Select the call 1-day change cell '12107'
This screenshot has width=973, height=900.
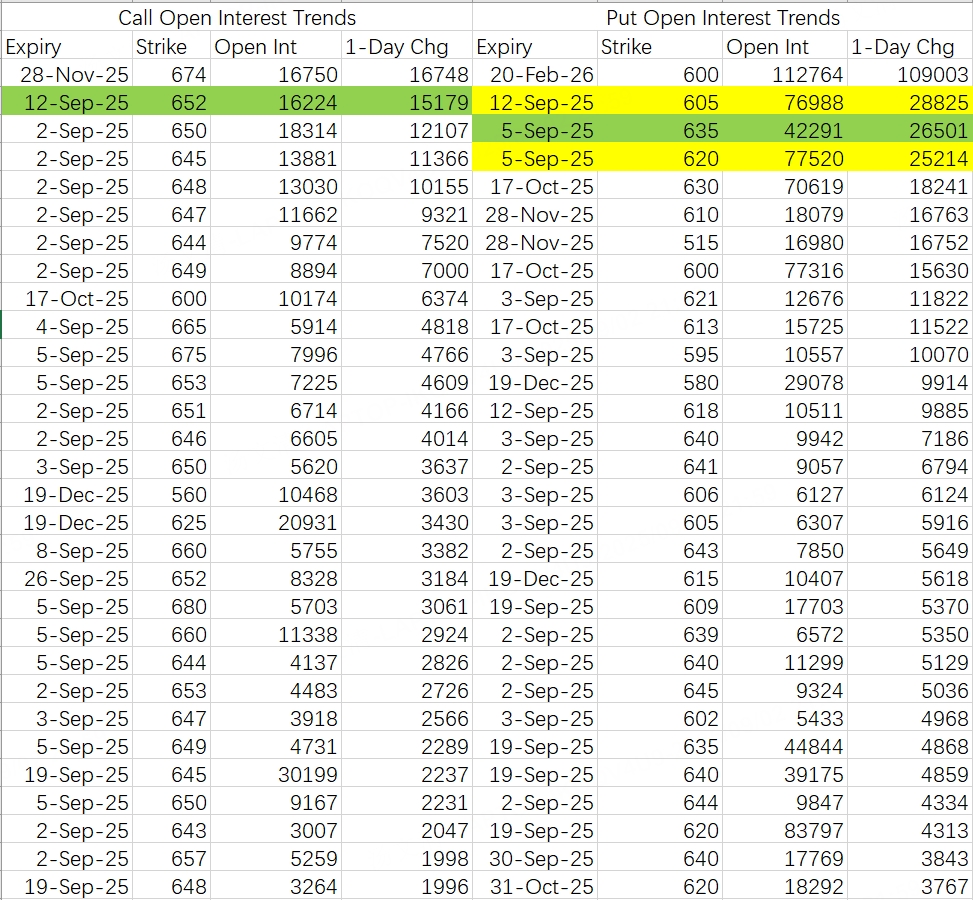point(406,130)
